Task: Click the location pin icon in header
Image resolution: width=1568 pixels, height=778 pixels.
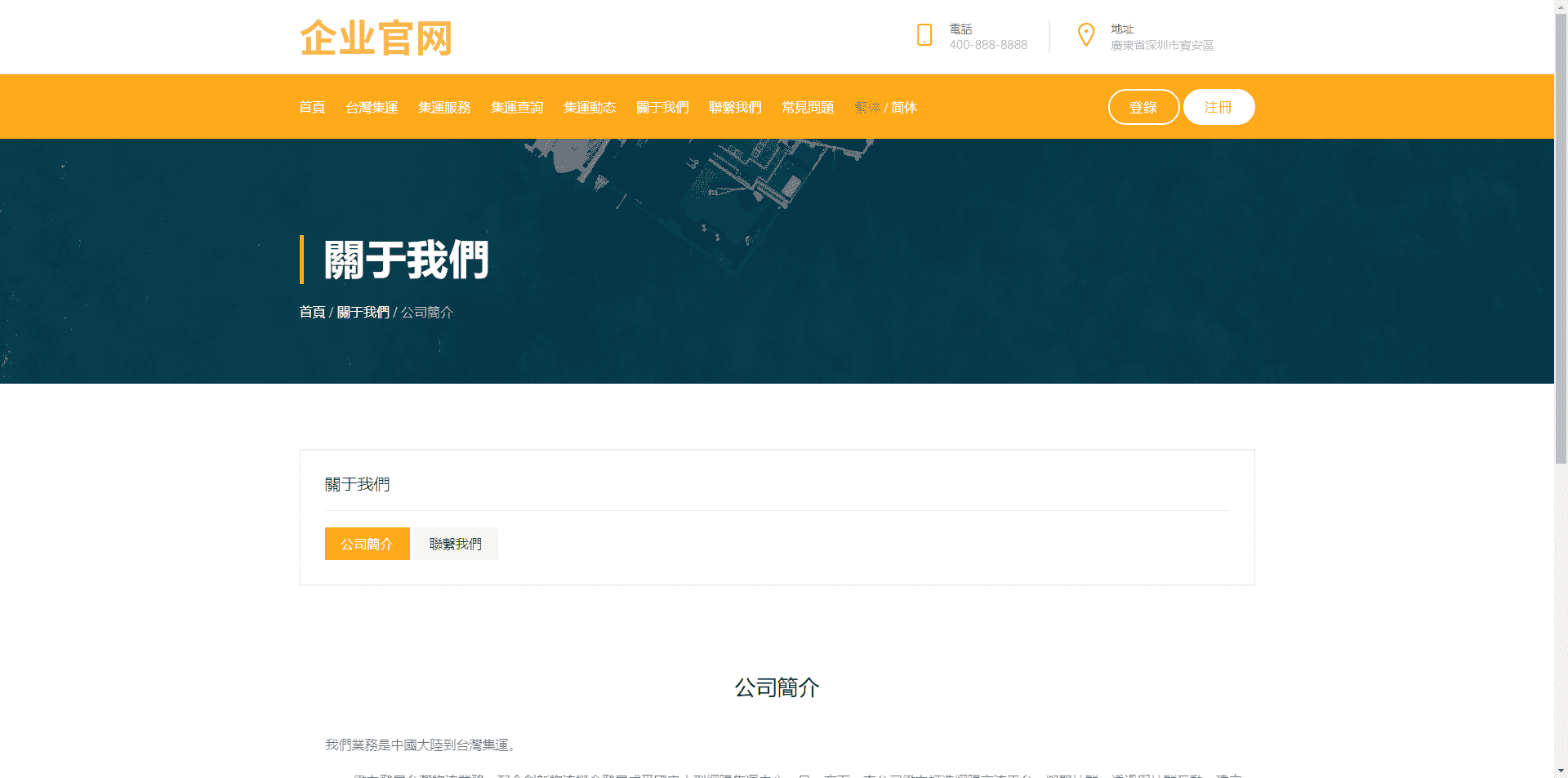Action: tap(1086, 35)
